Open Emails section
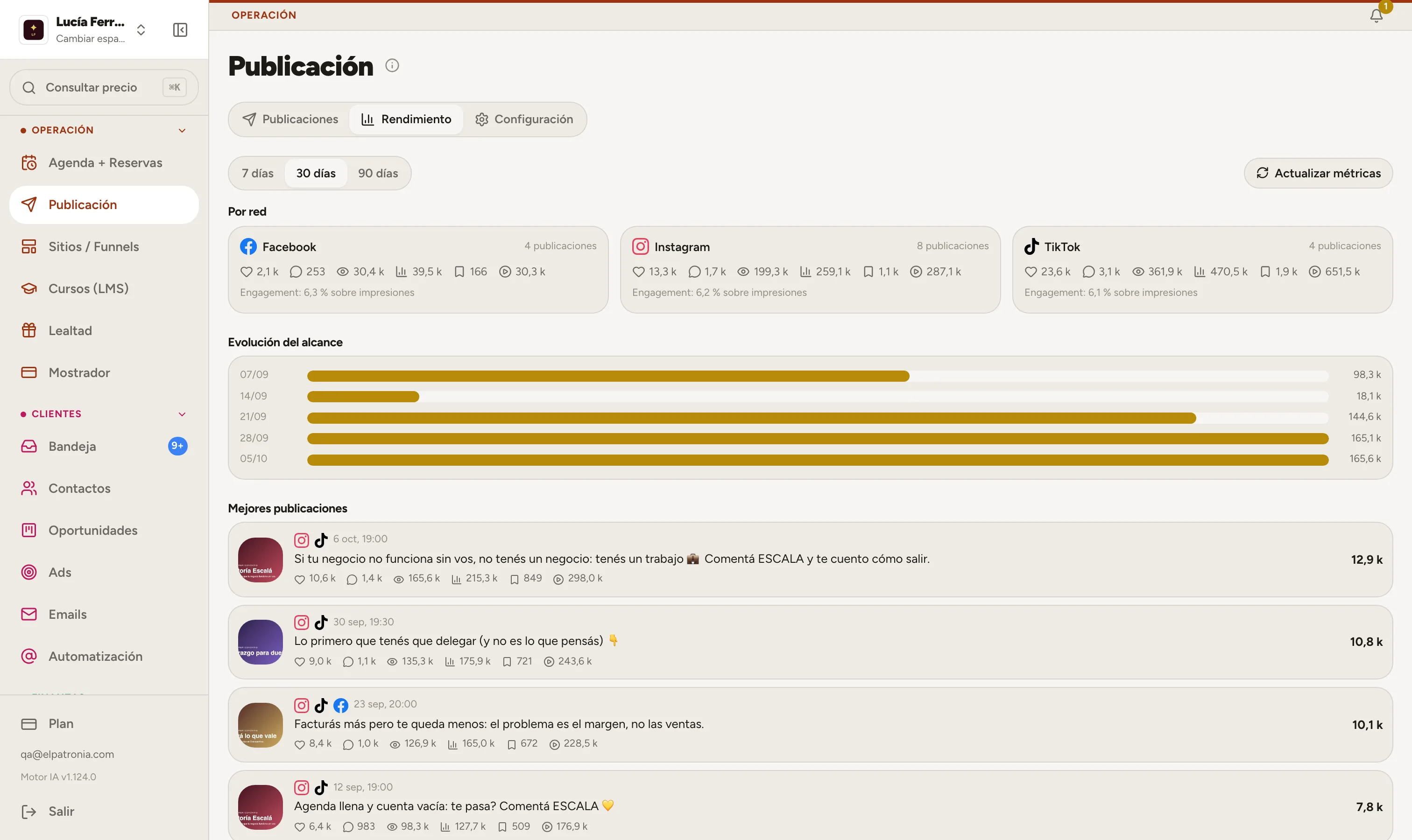The height and width of the screenshot is (840, 1412). 104,614
